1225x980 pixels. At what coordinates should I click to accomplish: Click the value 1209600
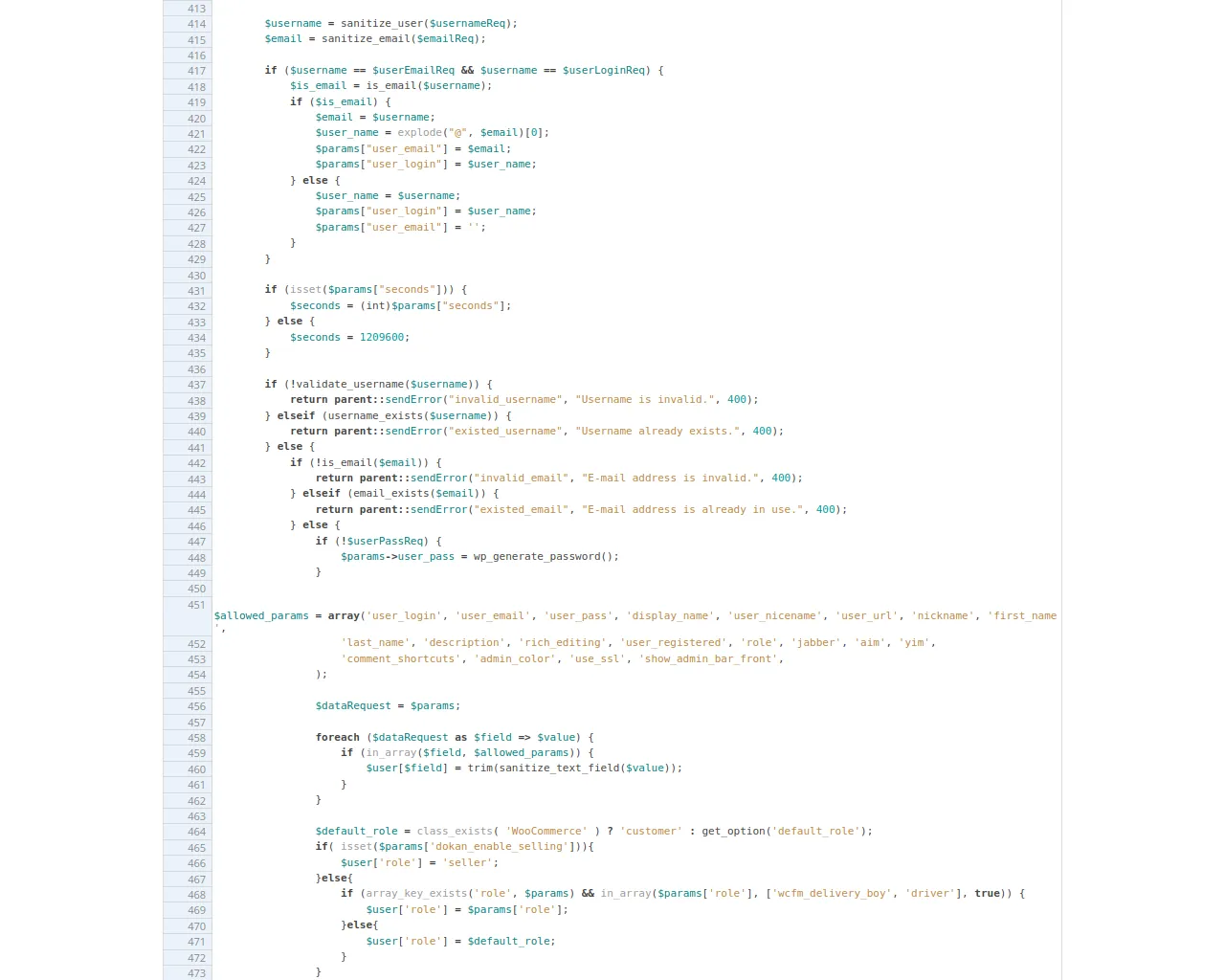382,337
